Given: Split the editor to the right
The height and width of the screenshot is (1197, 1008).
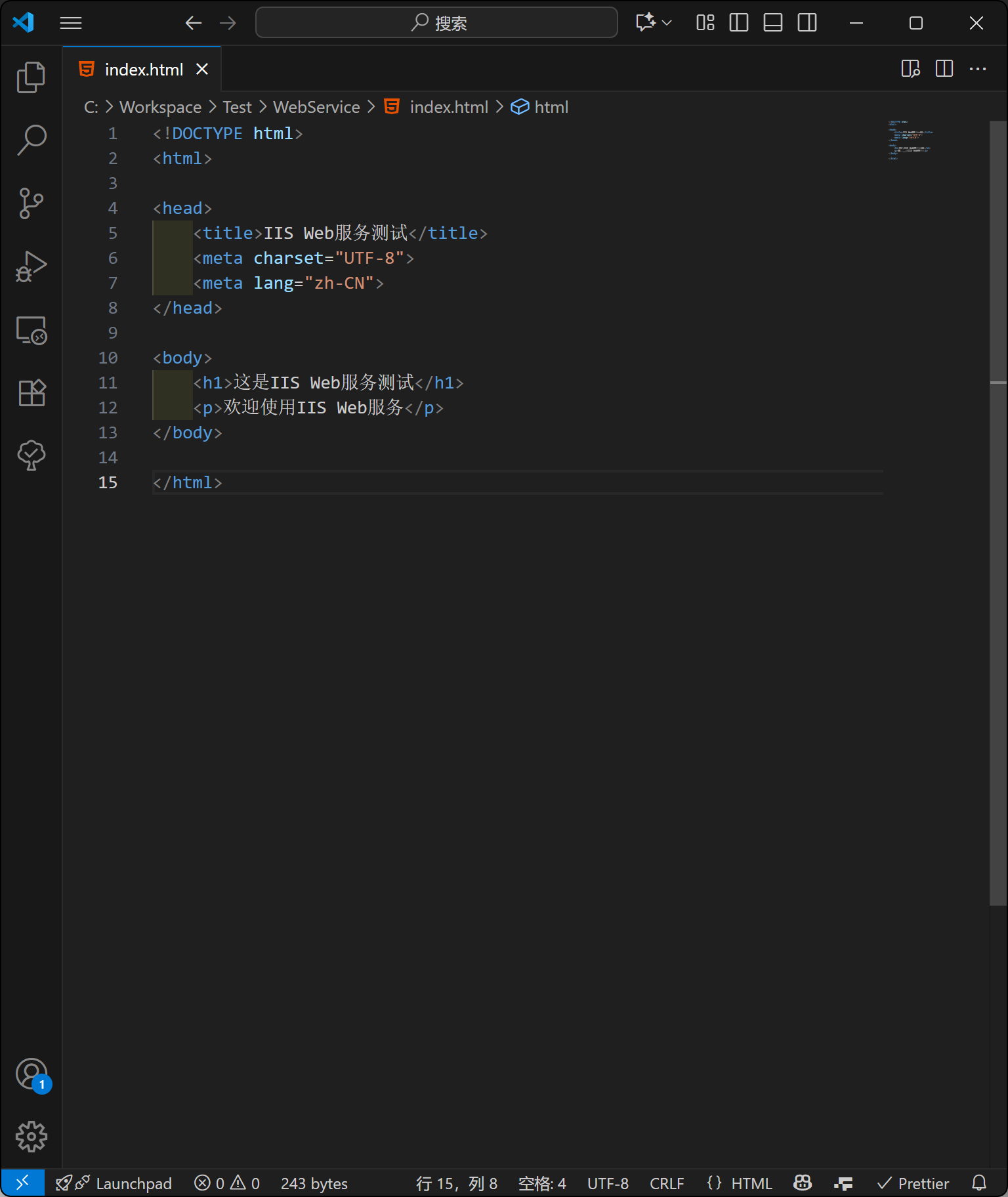Looking at the screenshot, I should pyautogui.click(x=944, y=69).
